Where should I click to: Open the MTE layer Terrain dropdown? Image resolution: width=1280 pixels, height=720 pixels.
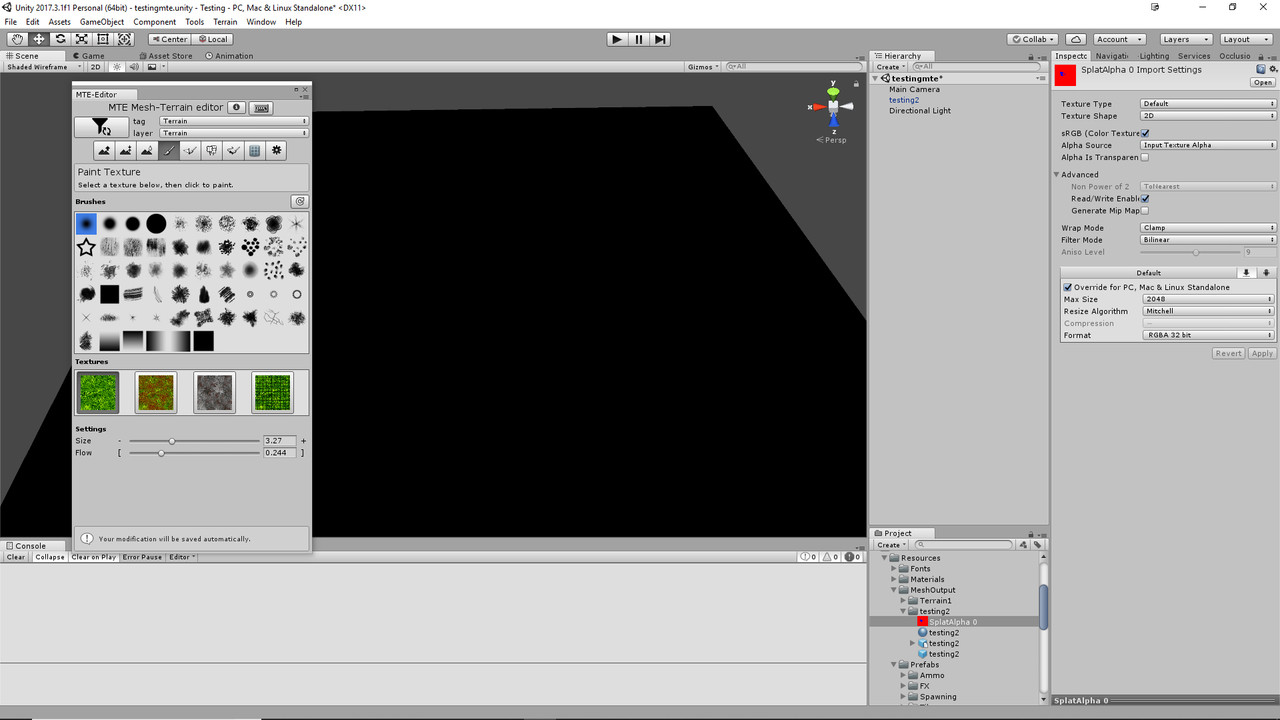(234, 133)
